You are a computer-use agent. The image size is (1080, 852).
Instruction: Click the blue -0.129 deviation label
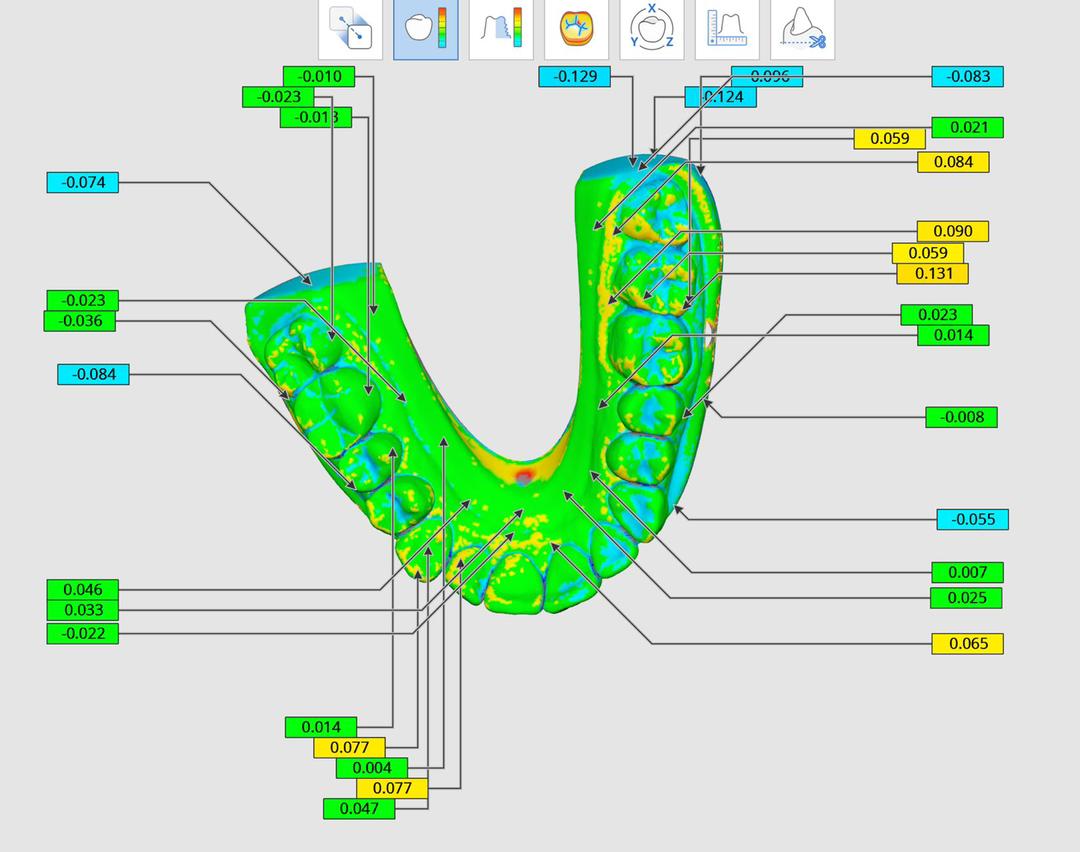[x=574, y=76]
